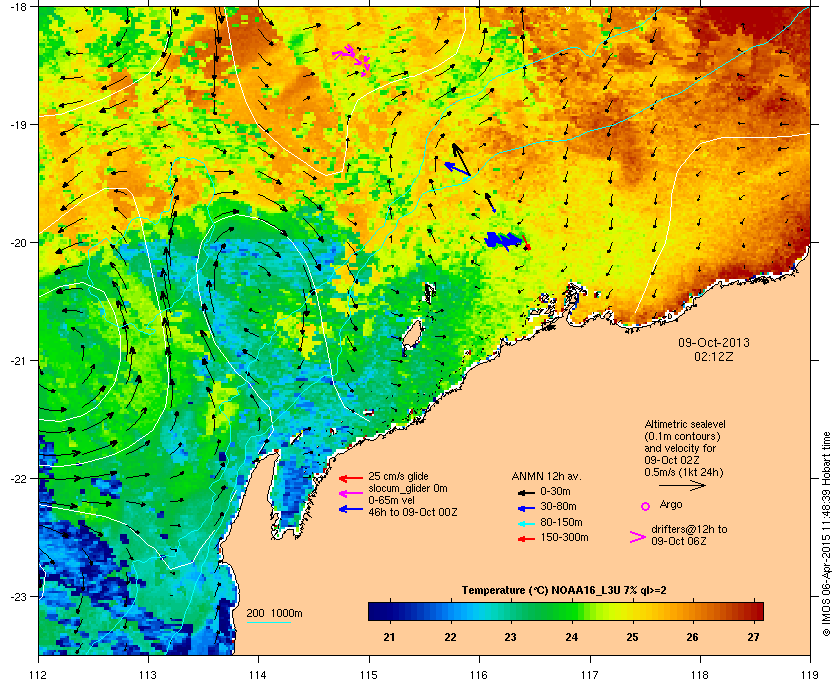The width and height of the screenshot is (840, 680).
Task: Click the orange 26°C colorbar region
Action: (x=693, y=611)
